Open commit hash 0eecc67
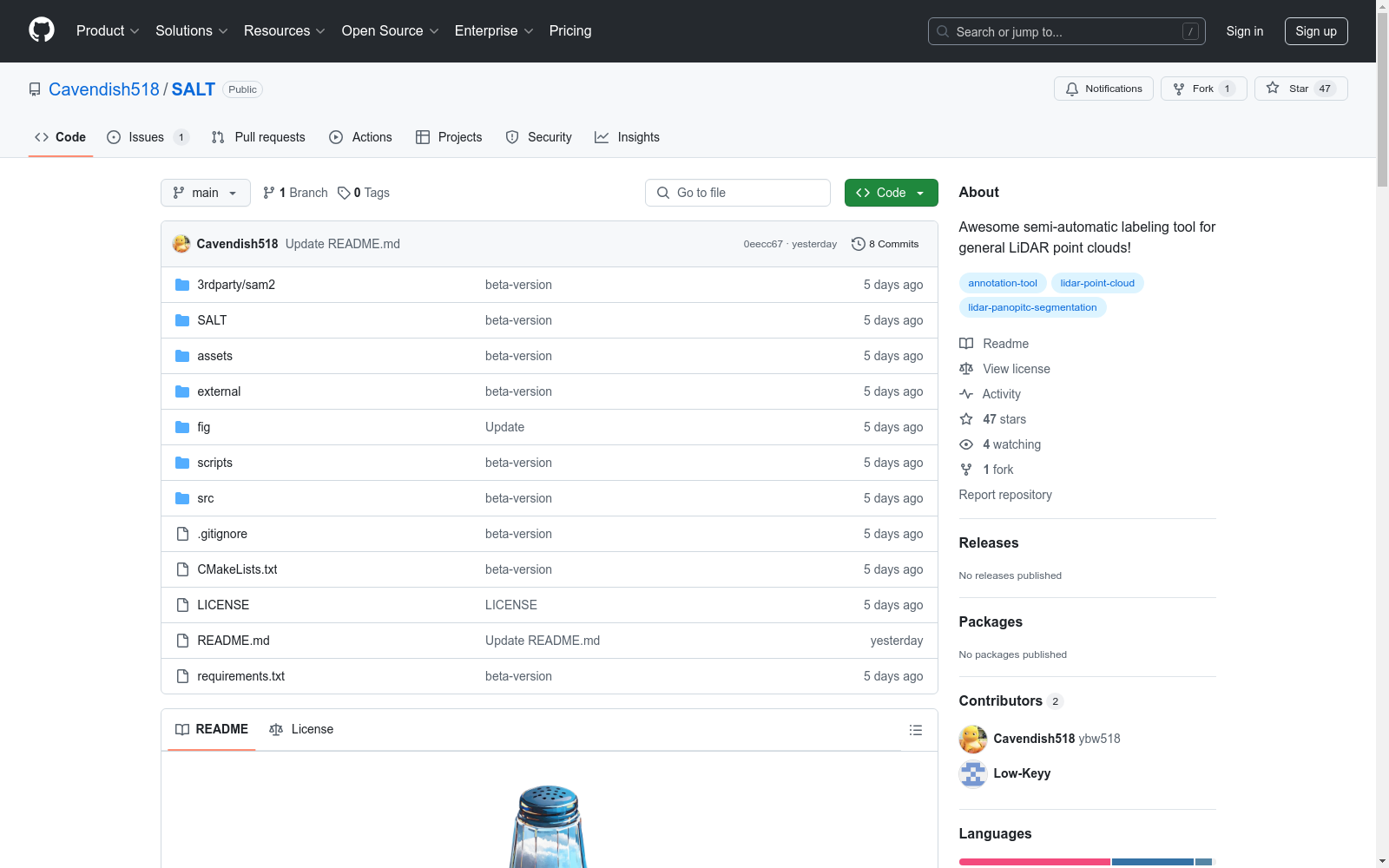The height and width of the screenshot is (868, 1389). [x=763, y=244]
